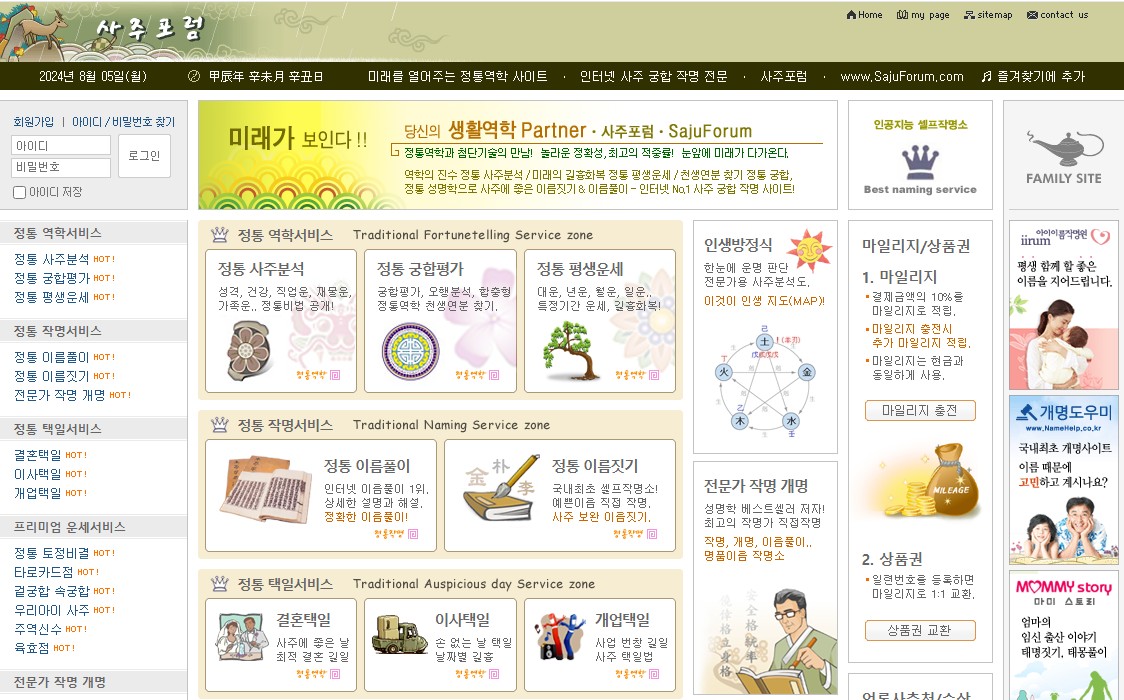
Task: Click the 마일리지 충전시 추가 마일리지 적립 text
Action: (x=920, y=335)
